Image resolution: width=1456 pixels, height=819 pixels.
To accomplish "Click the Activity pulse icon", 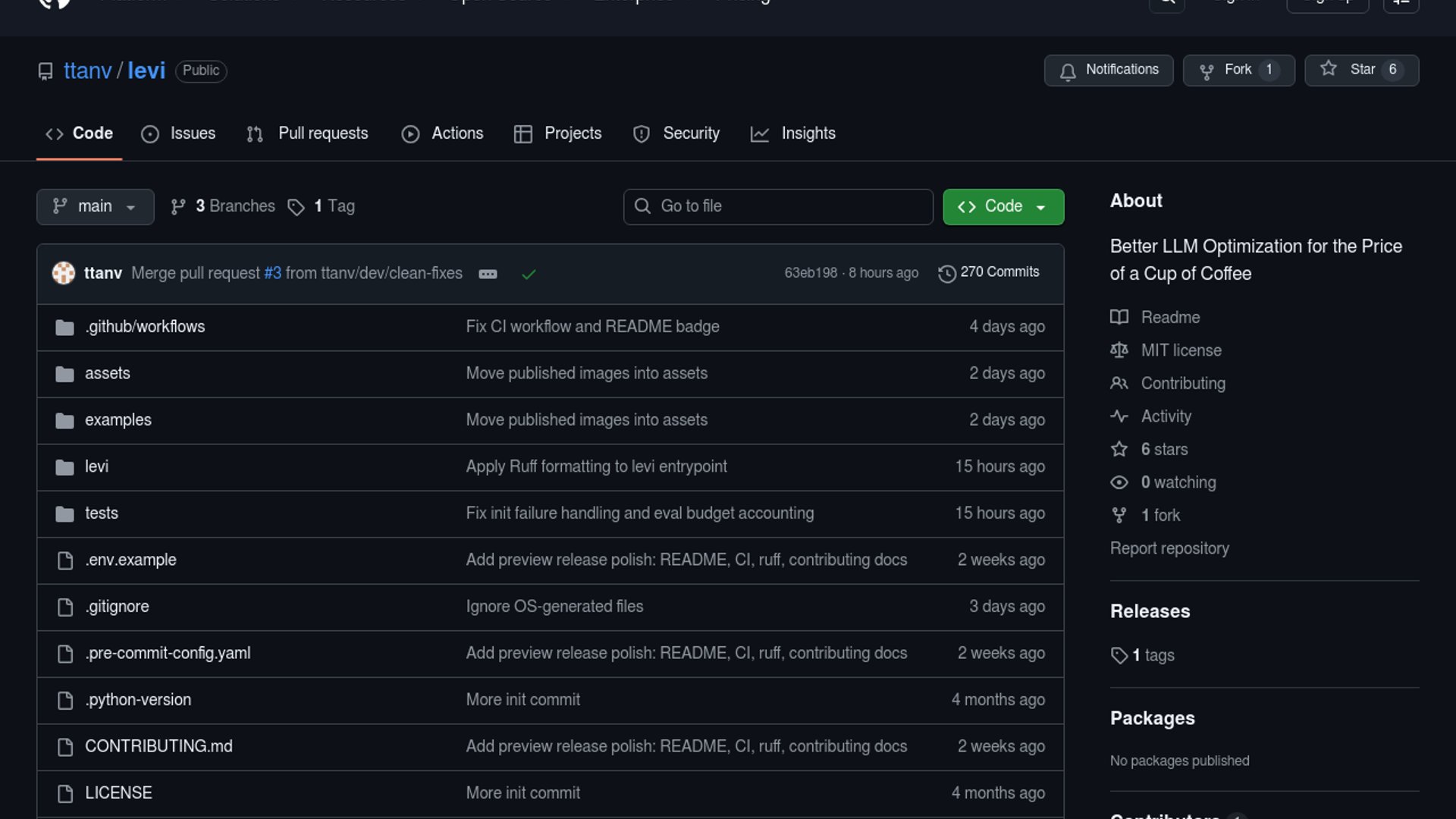I will point(1119,416).
